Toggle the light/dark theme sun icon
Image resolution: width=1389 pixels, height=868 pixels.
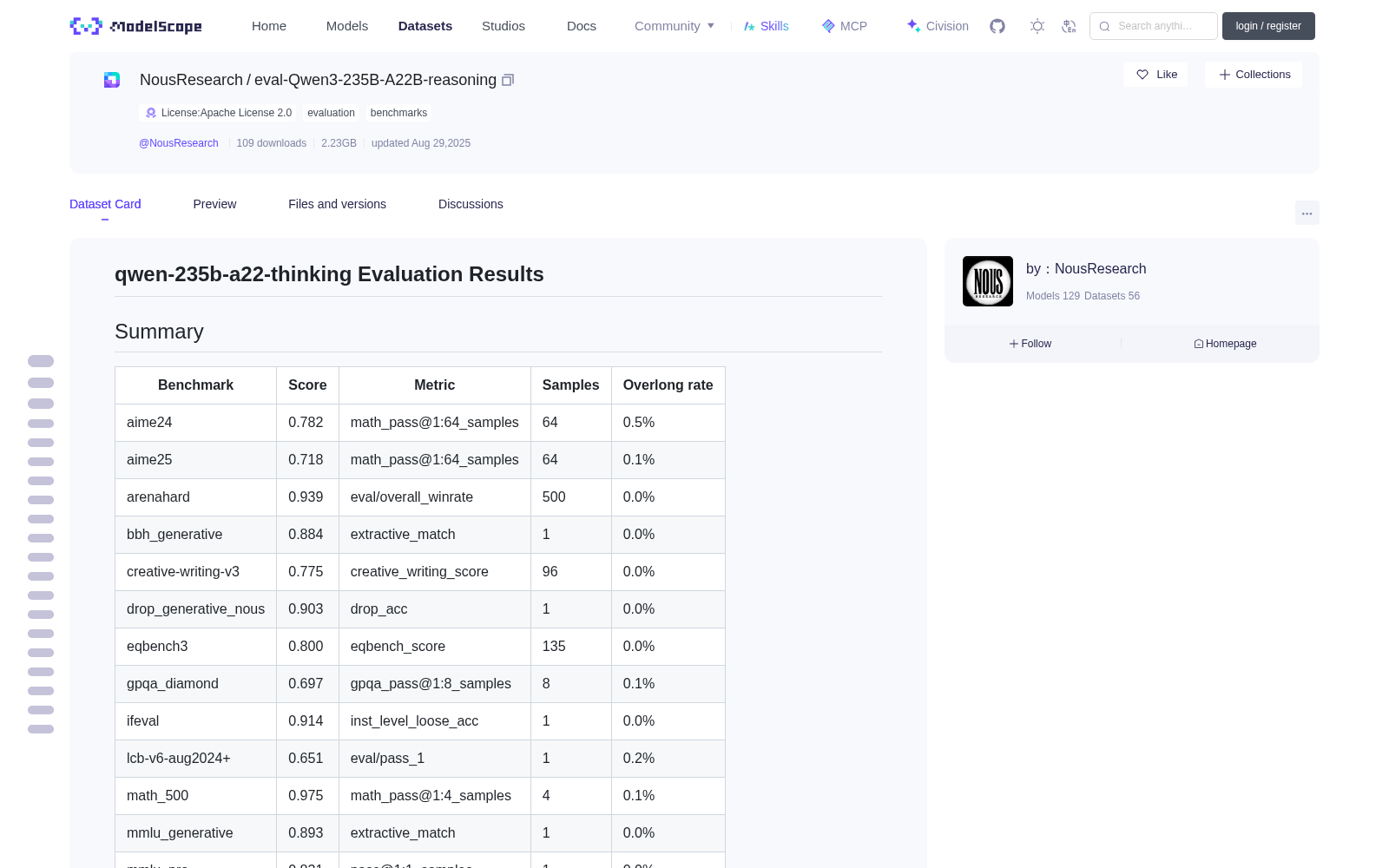click(x=1037, y=26)
